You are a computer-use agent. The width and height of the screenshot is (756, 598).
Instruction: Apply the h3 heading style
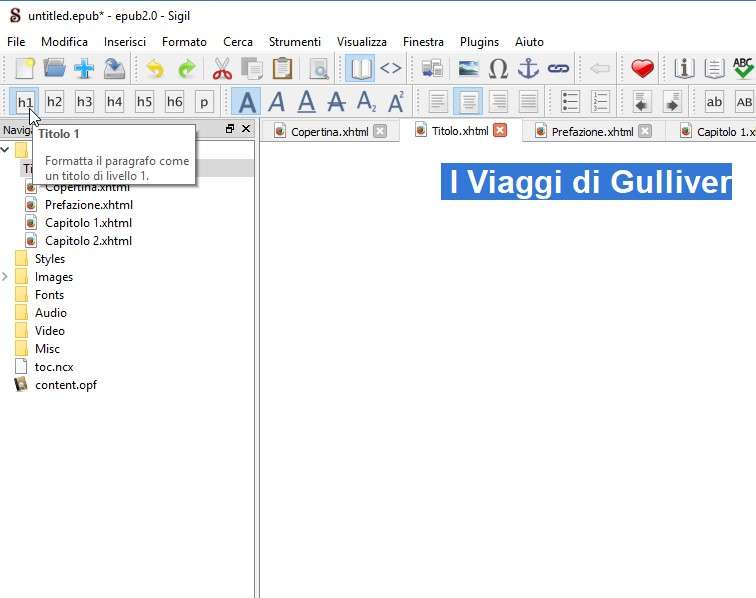point(84,102)
